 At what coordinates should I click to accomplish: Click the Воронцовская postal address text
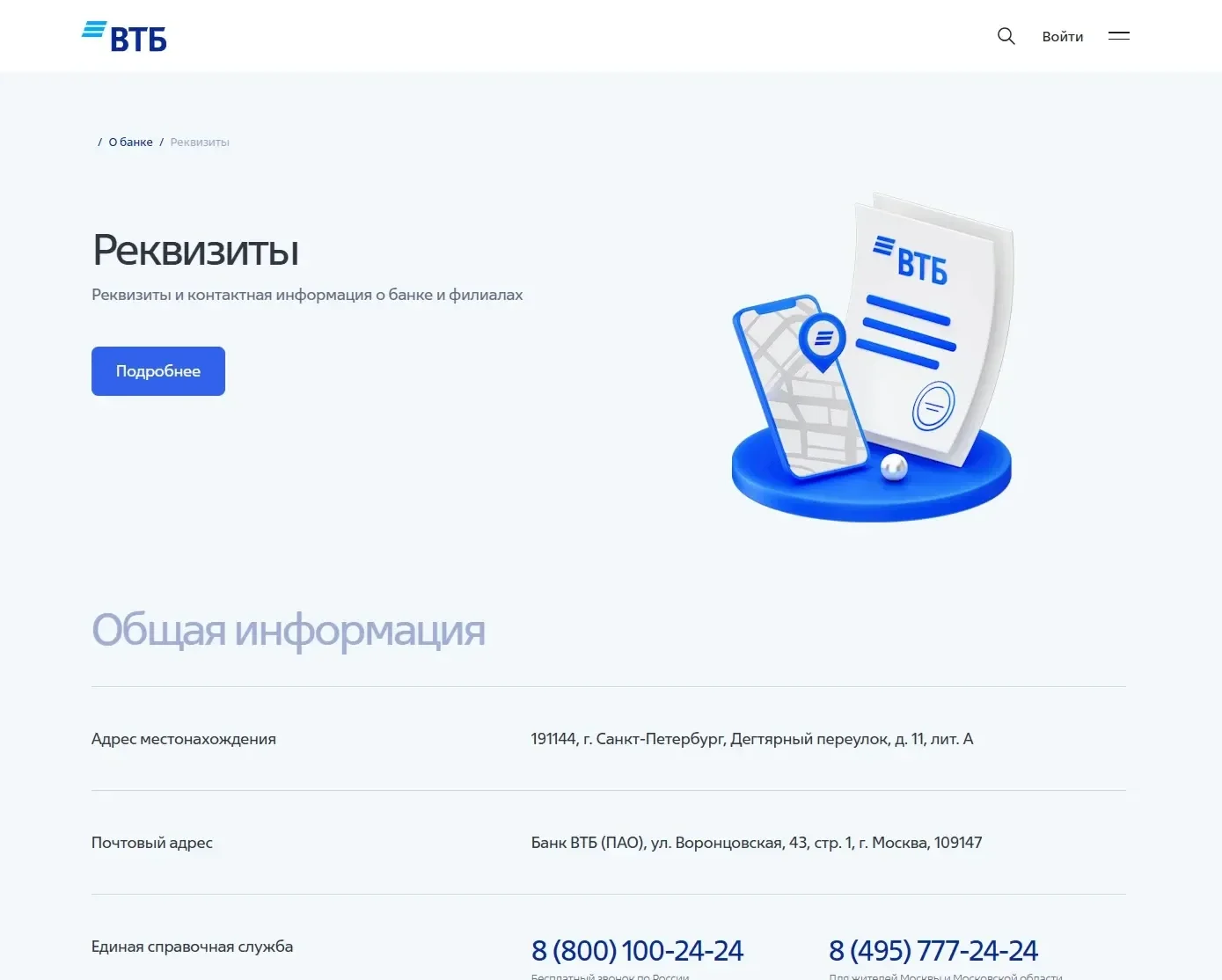(757, 843)
